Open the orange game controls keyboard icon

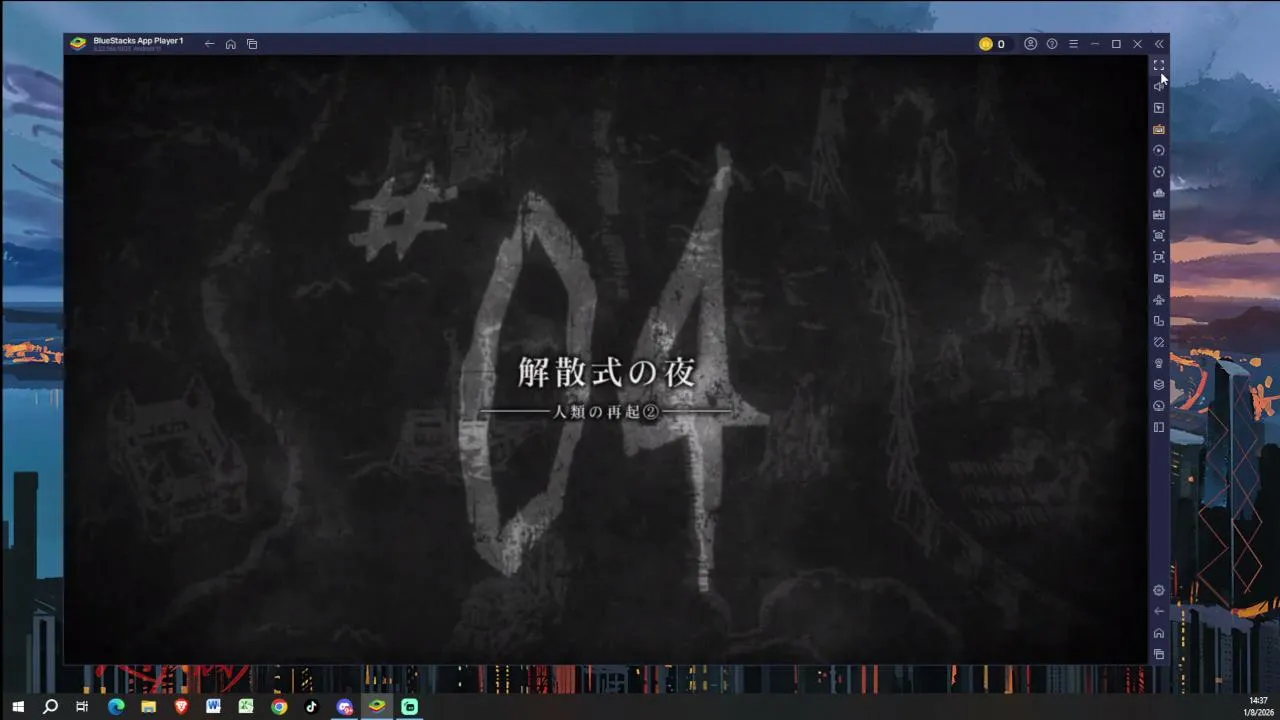pyautogui.click(x=1159, y=129)
